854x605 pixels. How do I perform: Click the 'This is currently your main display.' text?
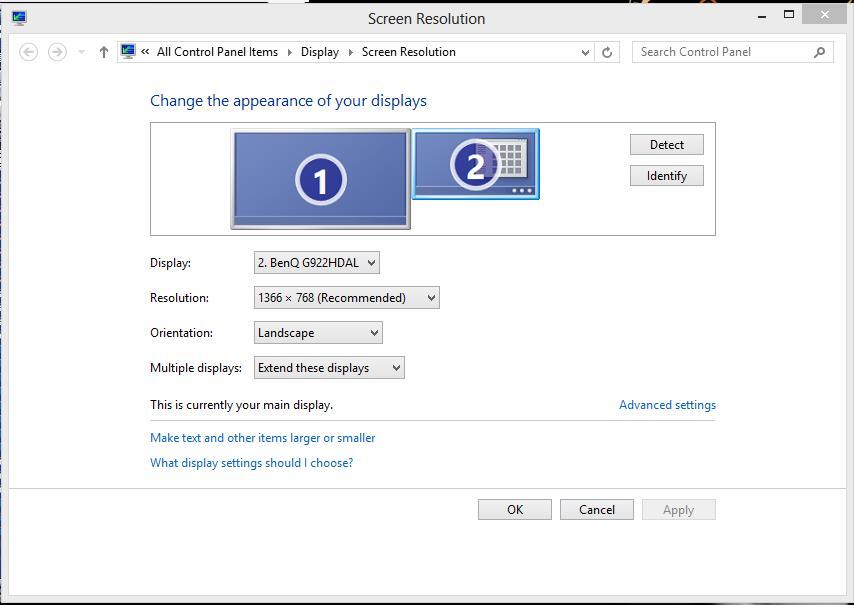click(x=241, y=405)
